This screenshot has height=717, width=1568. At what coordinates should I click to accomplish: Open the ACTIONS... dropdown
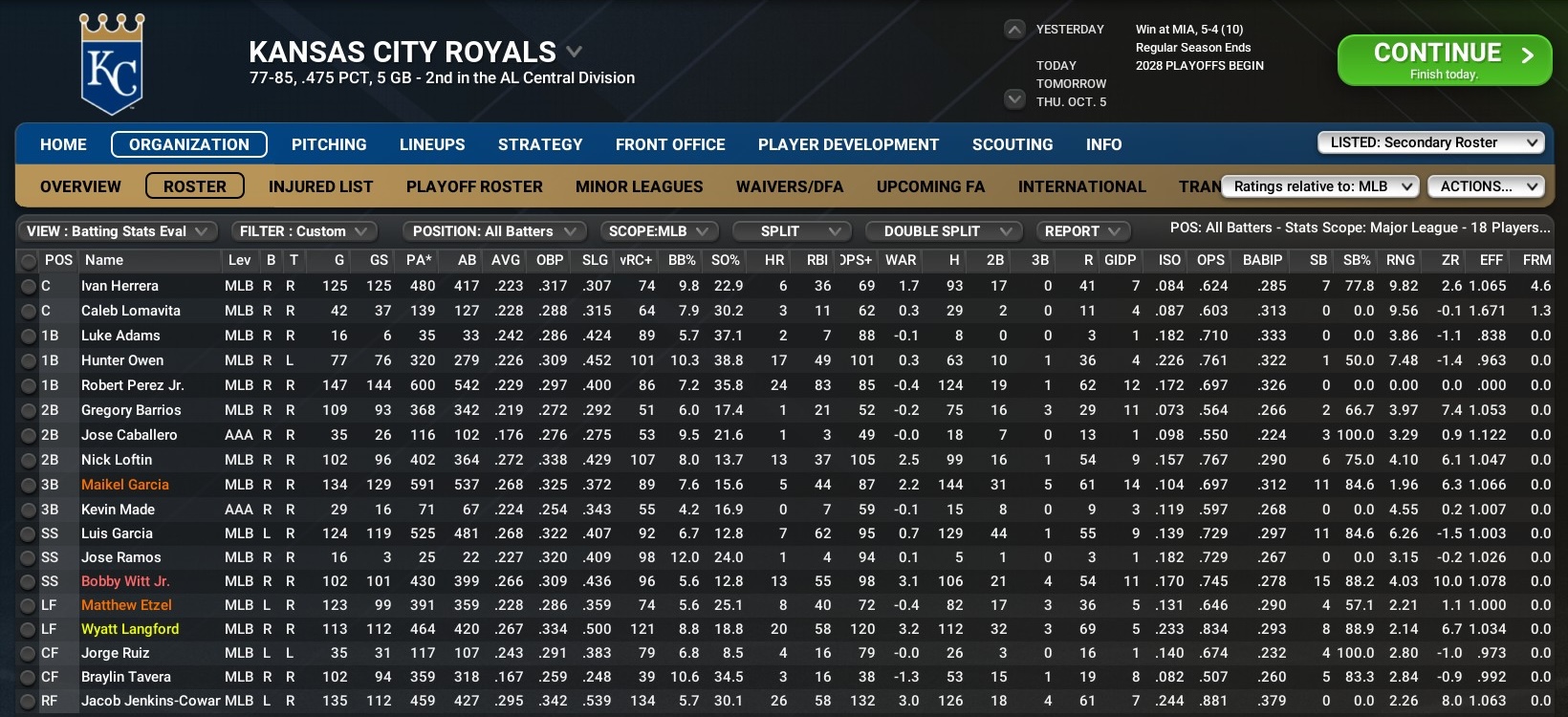click(x=1486, y=186)
